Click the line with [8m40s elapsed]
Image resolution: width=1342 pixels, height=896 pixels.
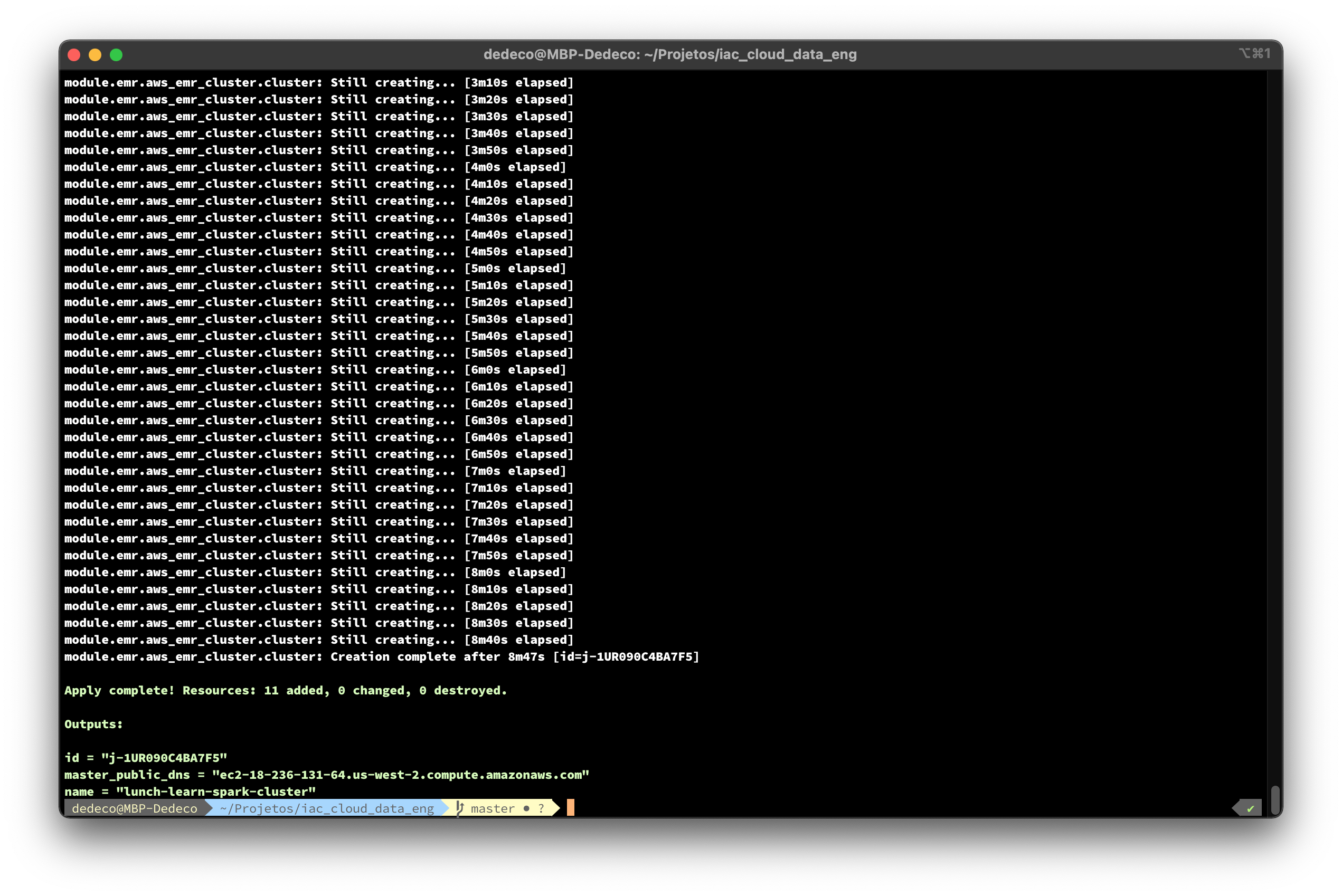point(319,640)
